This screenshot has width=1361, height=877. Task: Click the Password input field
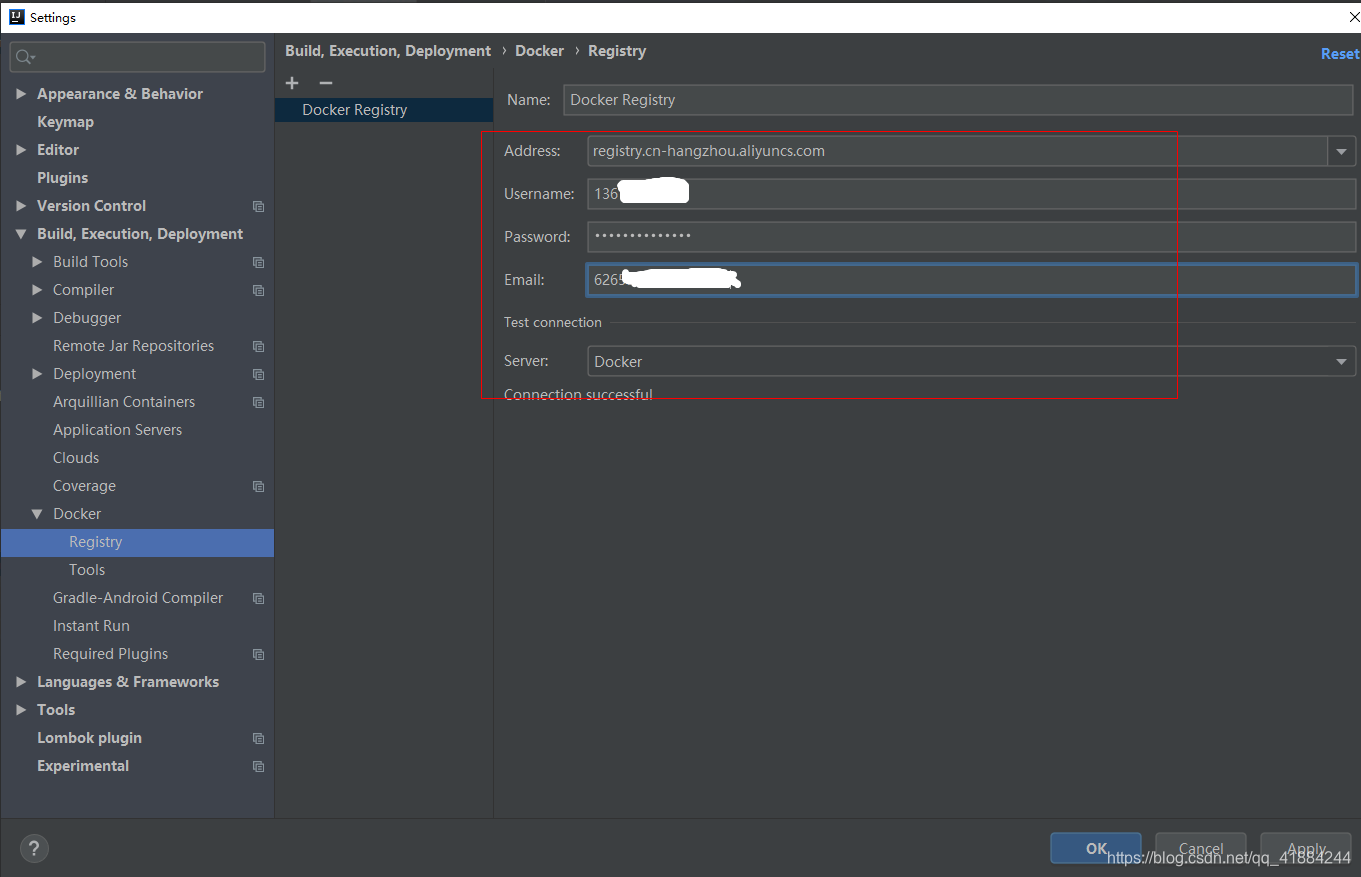[x=971, y=237]
